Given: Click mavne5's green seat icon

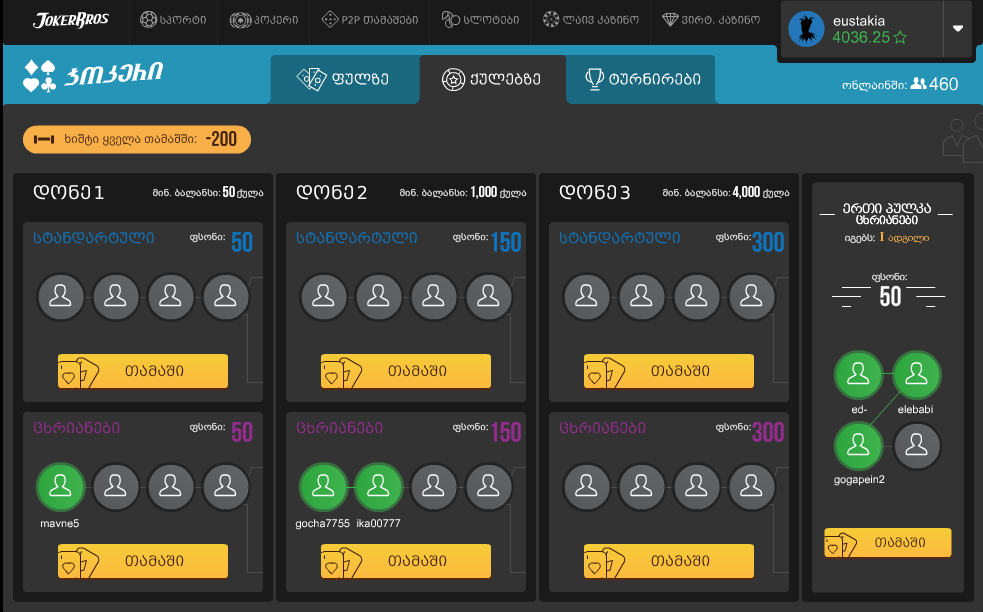Looking at the screenshot, I should [60, 486].
